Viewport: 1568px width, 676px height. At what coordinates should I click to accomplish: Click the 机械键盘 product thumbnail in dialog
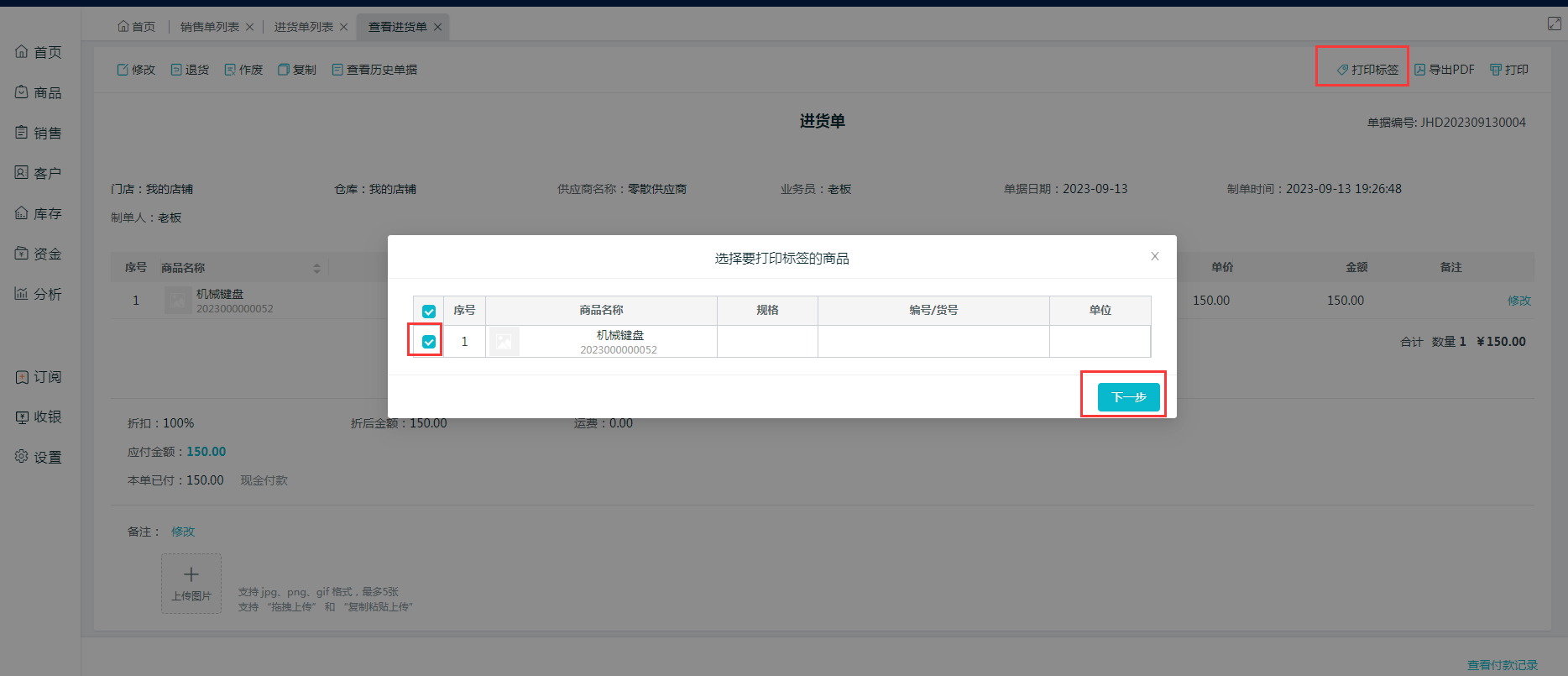click(504, 342)
